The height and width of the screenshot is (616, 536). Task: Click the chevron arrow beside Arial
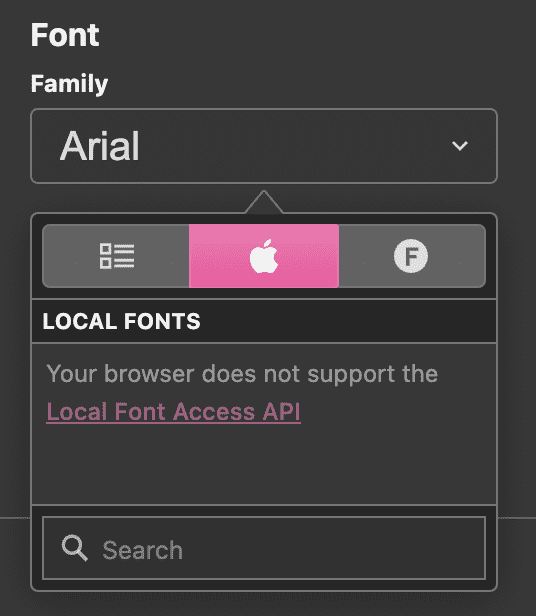click(460, 146)
